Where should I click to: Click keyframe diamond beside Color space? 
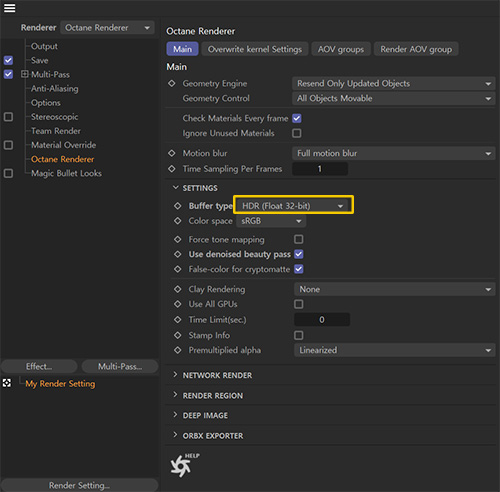point(178,221)
